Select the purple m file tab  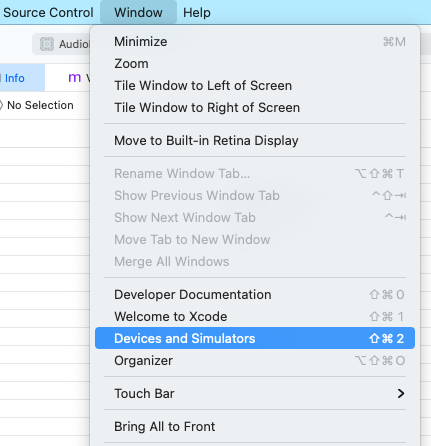[x=75, y=77]
